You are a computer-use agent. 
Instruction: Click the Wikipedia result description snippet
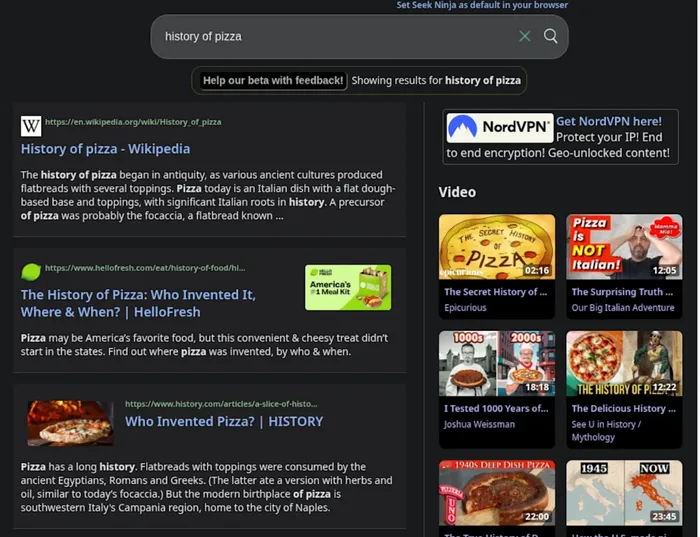click(208, 195)
